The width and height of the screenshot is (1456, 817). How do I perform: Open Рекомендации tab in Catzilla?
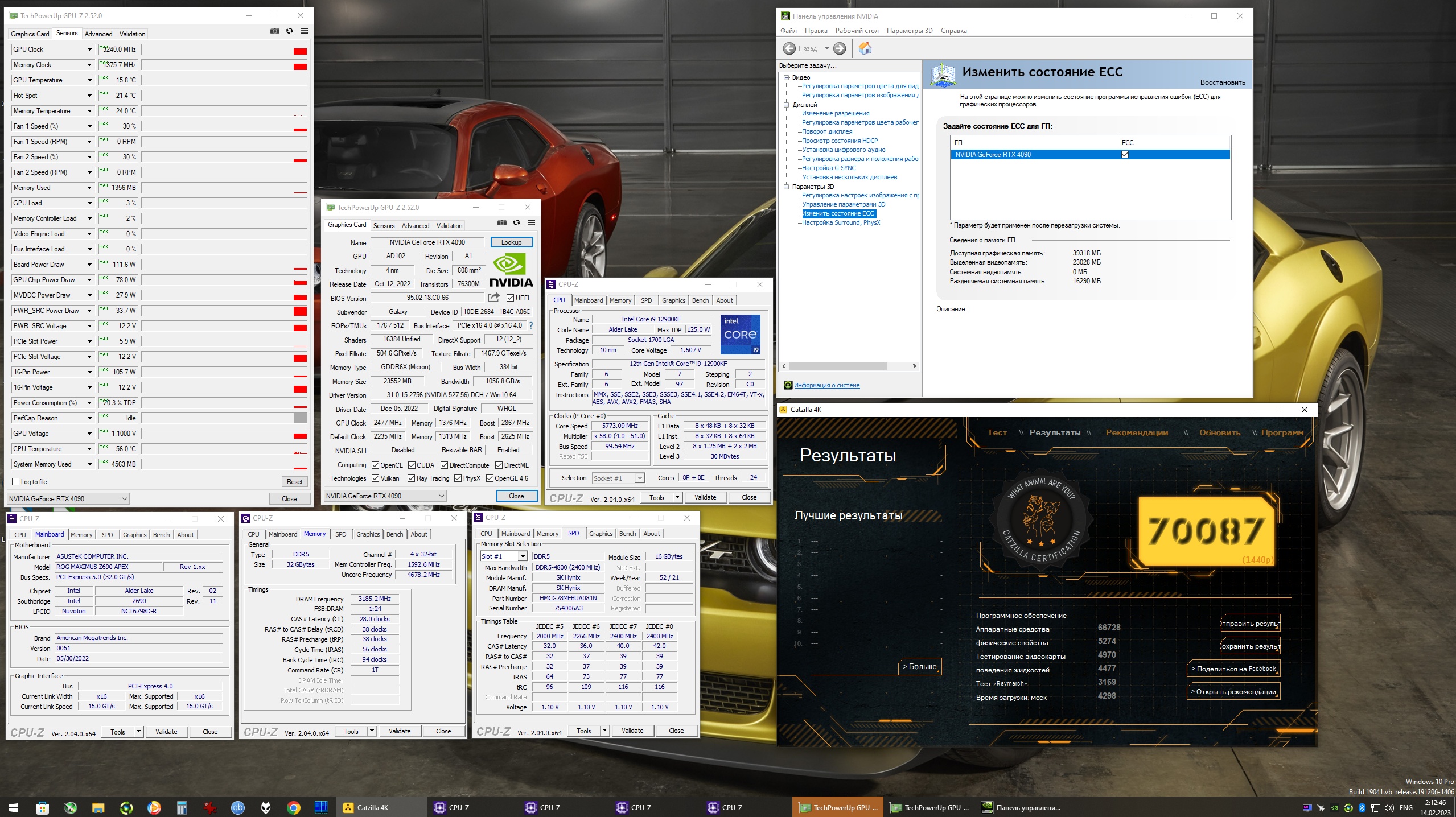[1137, 432]
